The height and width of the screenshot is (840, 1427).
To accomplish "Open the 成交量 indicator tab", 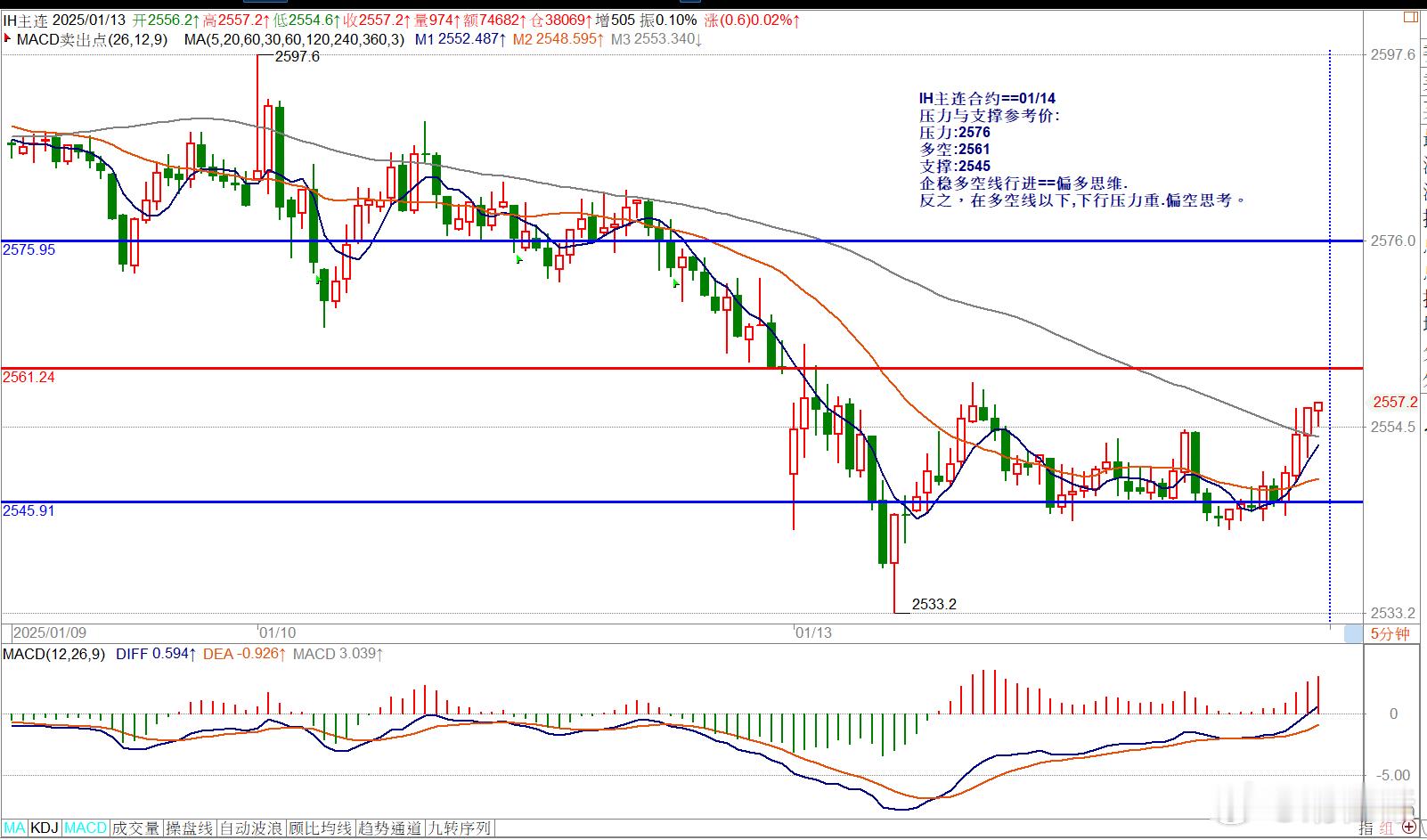I will click(x=135, y=828).
